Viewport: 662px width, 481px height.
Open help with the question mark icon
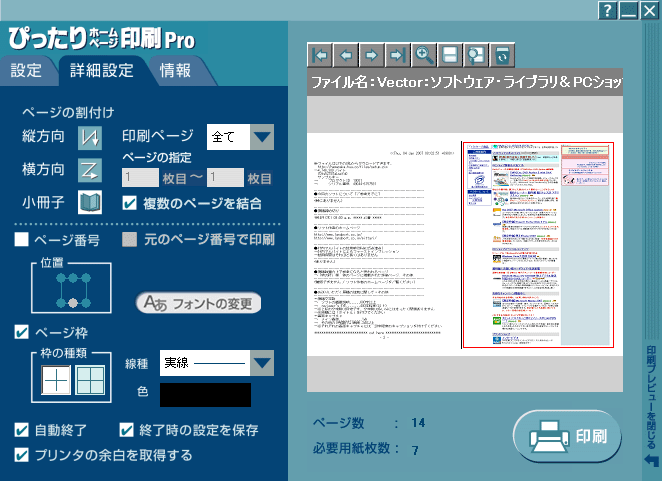point(607,10)
